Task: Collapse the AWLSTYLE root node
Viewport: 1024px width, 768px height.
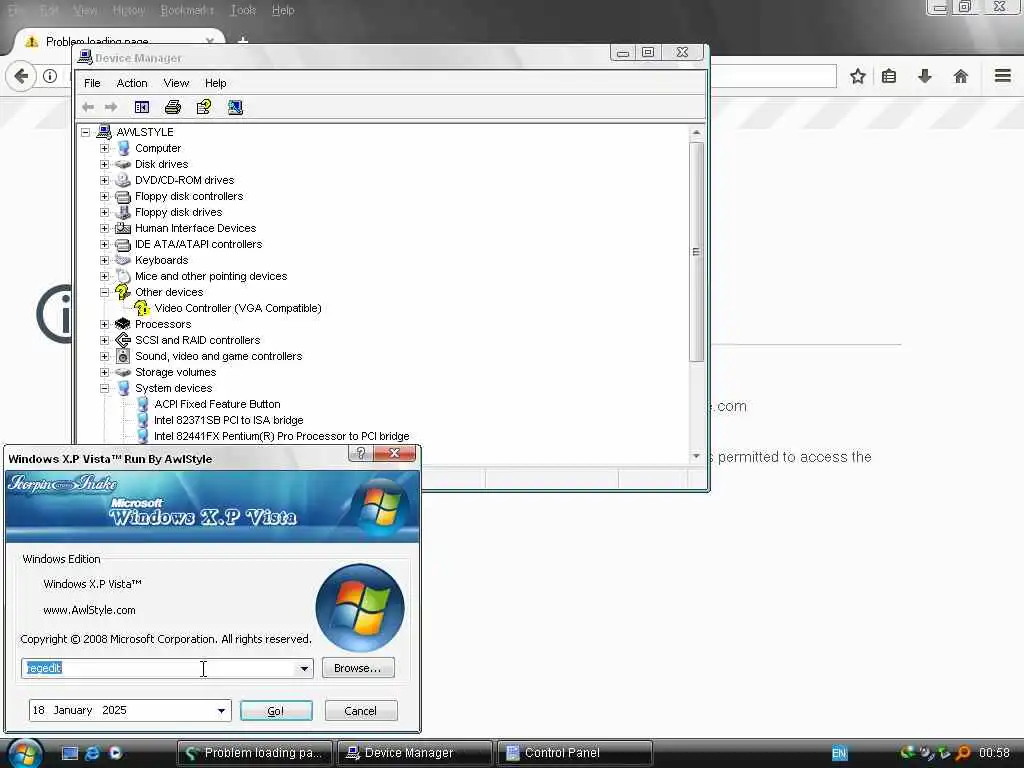Action: (x=86, y=132)
